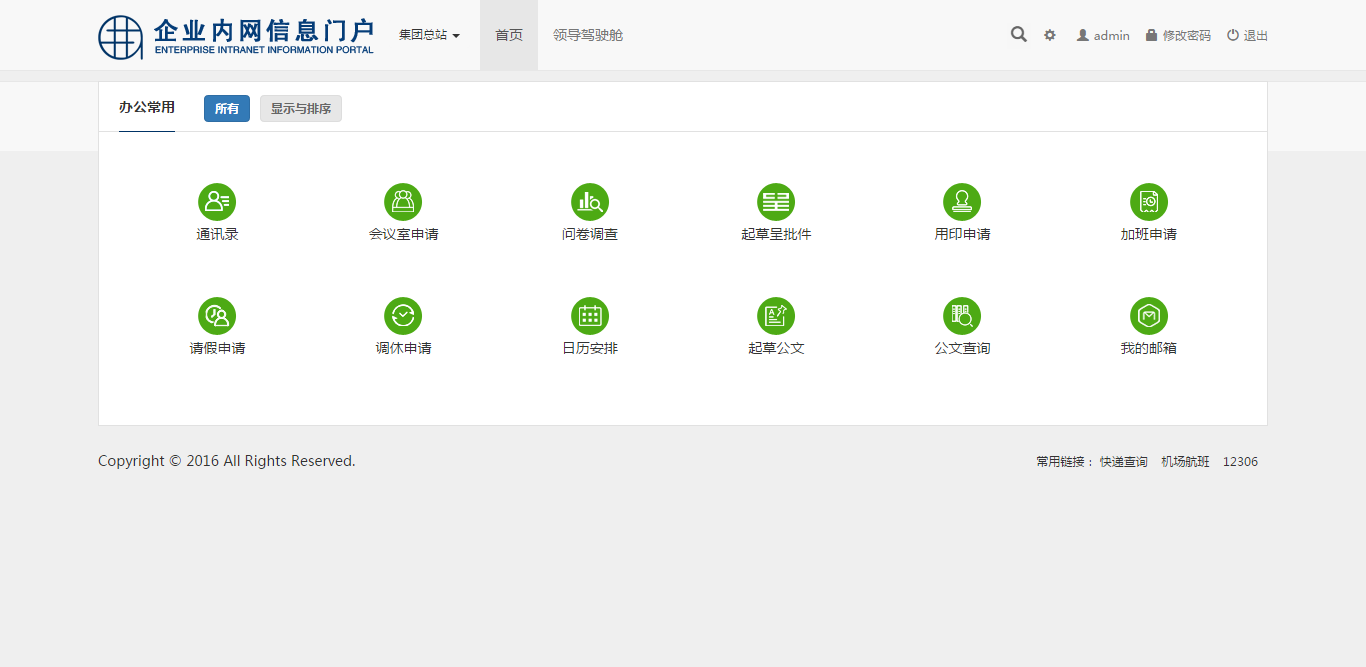1366x667 pixels.
Task: Open the 加班申请 overtime request icon
Action: pyautogui.click(x=1149, y=202)
